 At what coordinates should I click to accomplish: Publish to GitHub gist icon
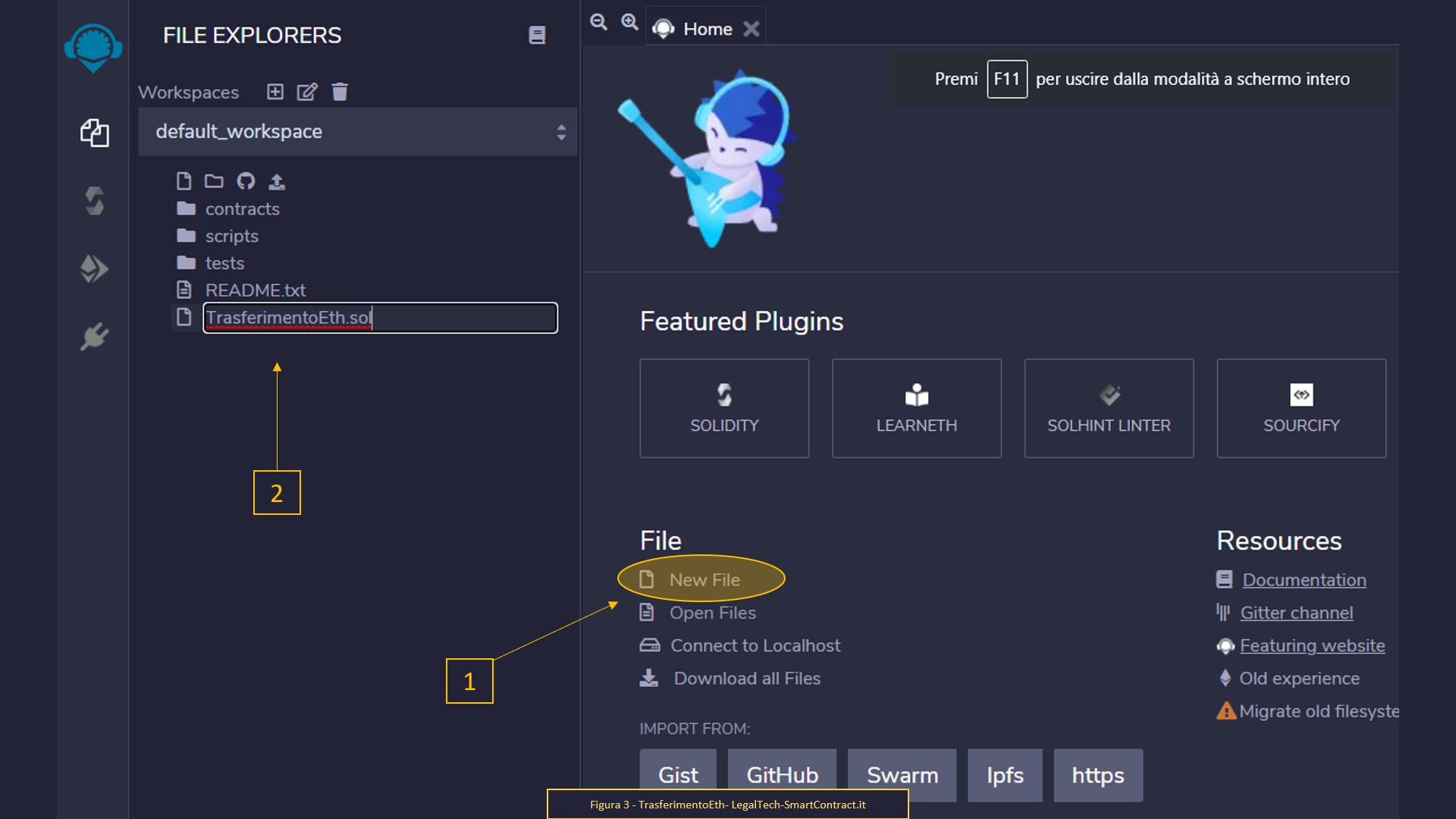[x=246, y=181]
